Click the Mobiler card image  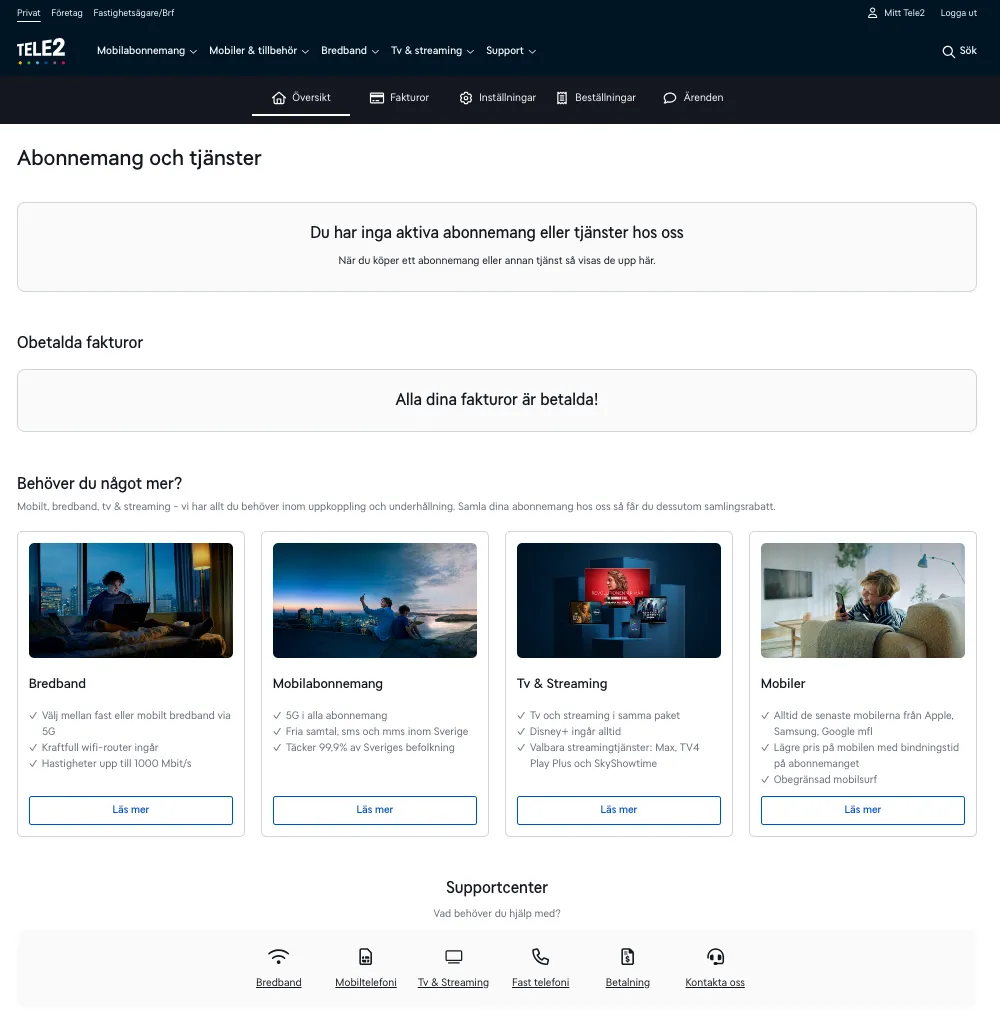point(863,600)
